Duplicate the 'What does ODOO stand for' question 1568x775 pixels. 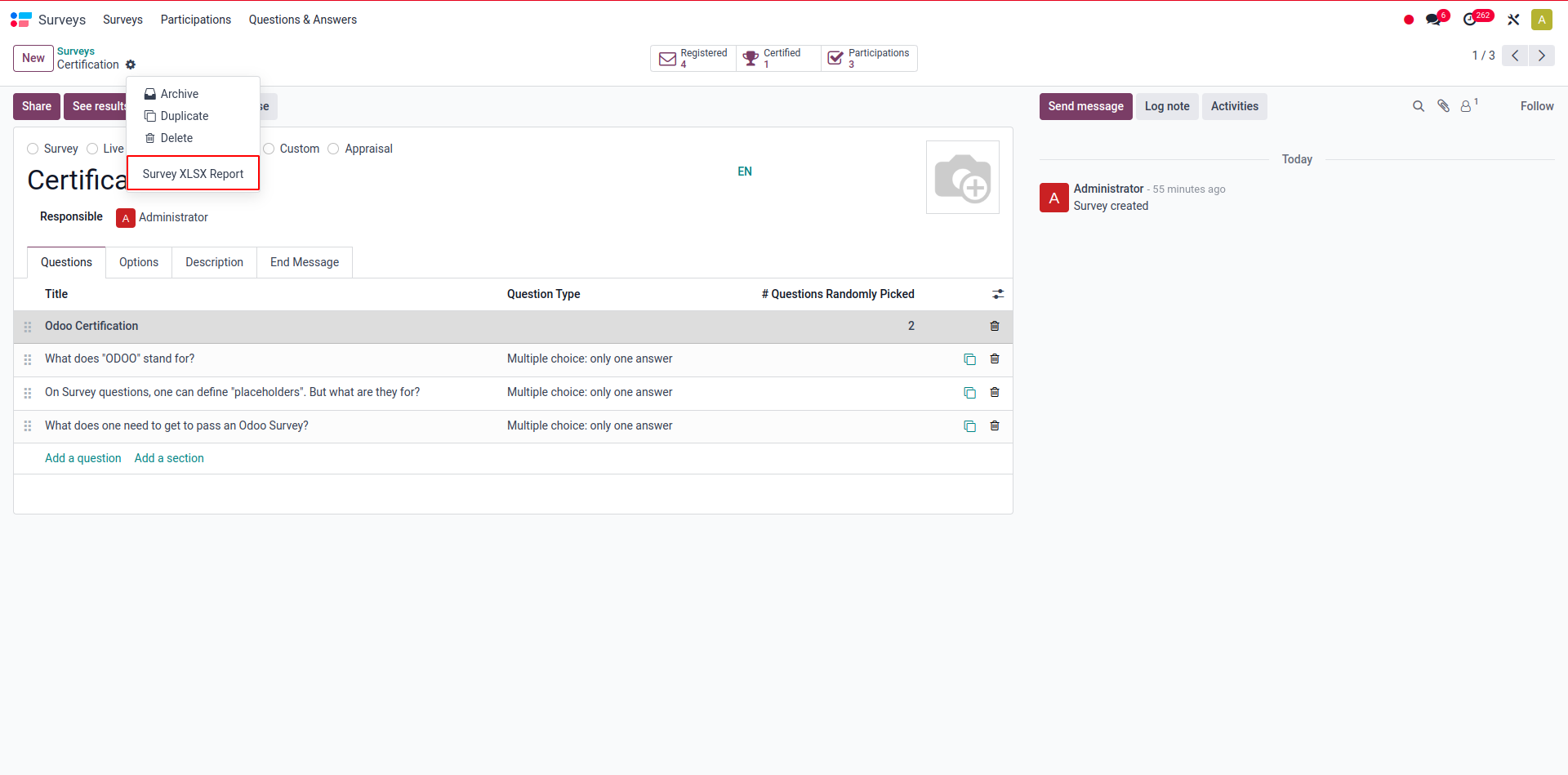click(x=969, y=359)
